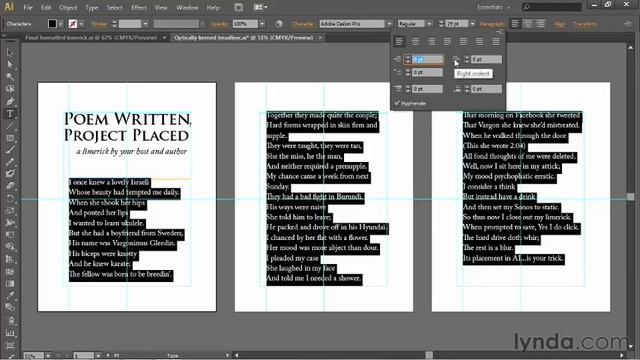Select the Eyedropper tool
The image size is (640, 360).
pyautogui.click(x=10, y=296)
